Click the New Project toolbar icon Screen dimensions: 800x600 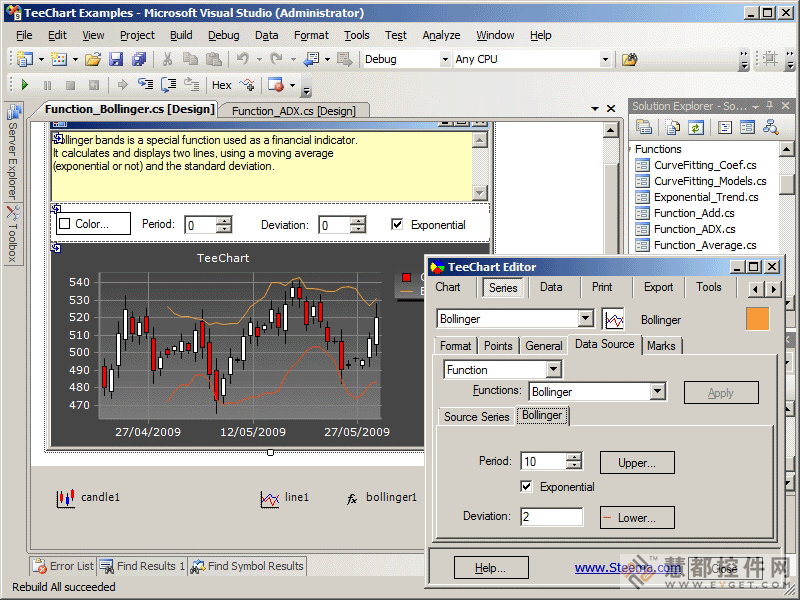tap(24, 59)
